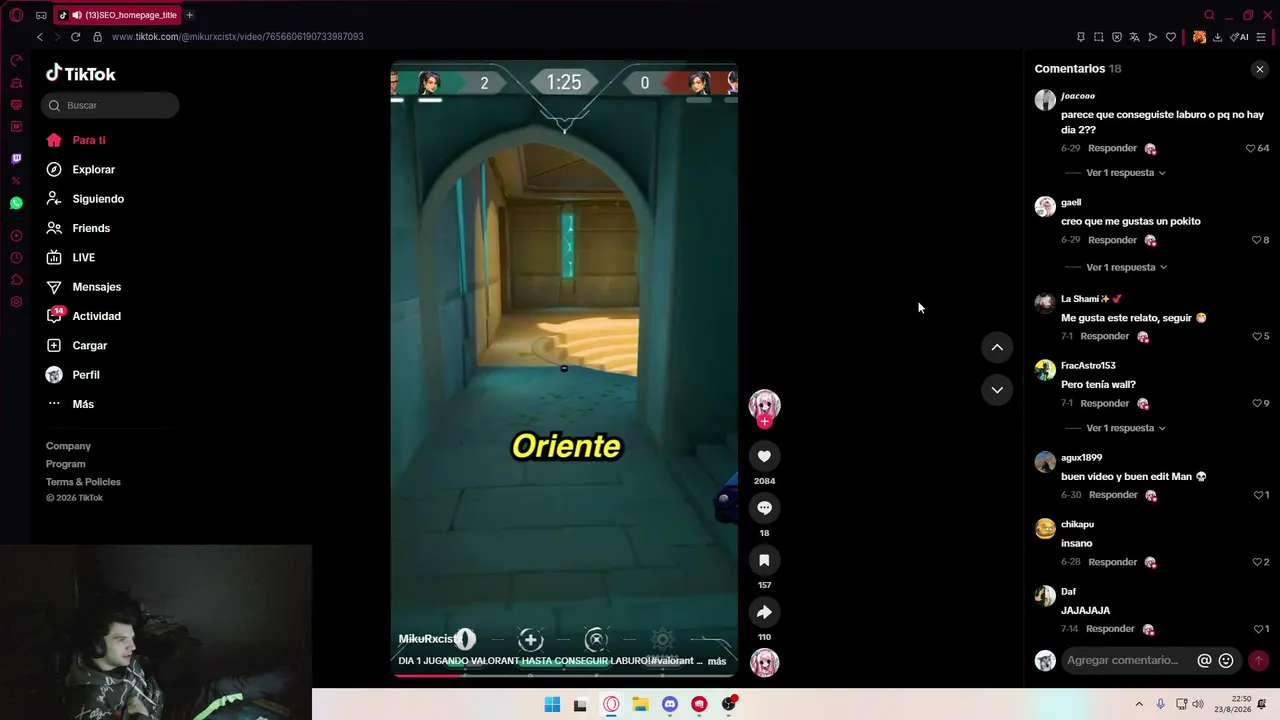
Task: Reply to joacooo's comment
Action: point(1112,148)
